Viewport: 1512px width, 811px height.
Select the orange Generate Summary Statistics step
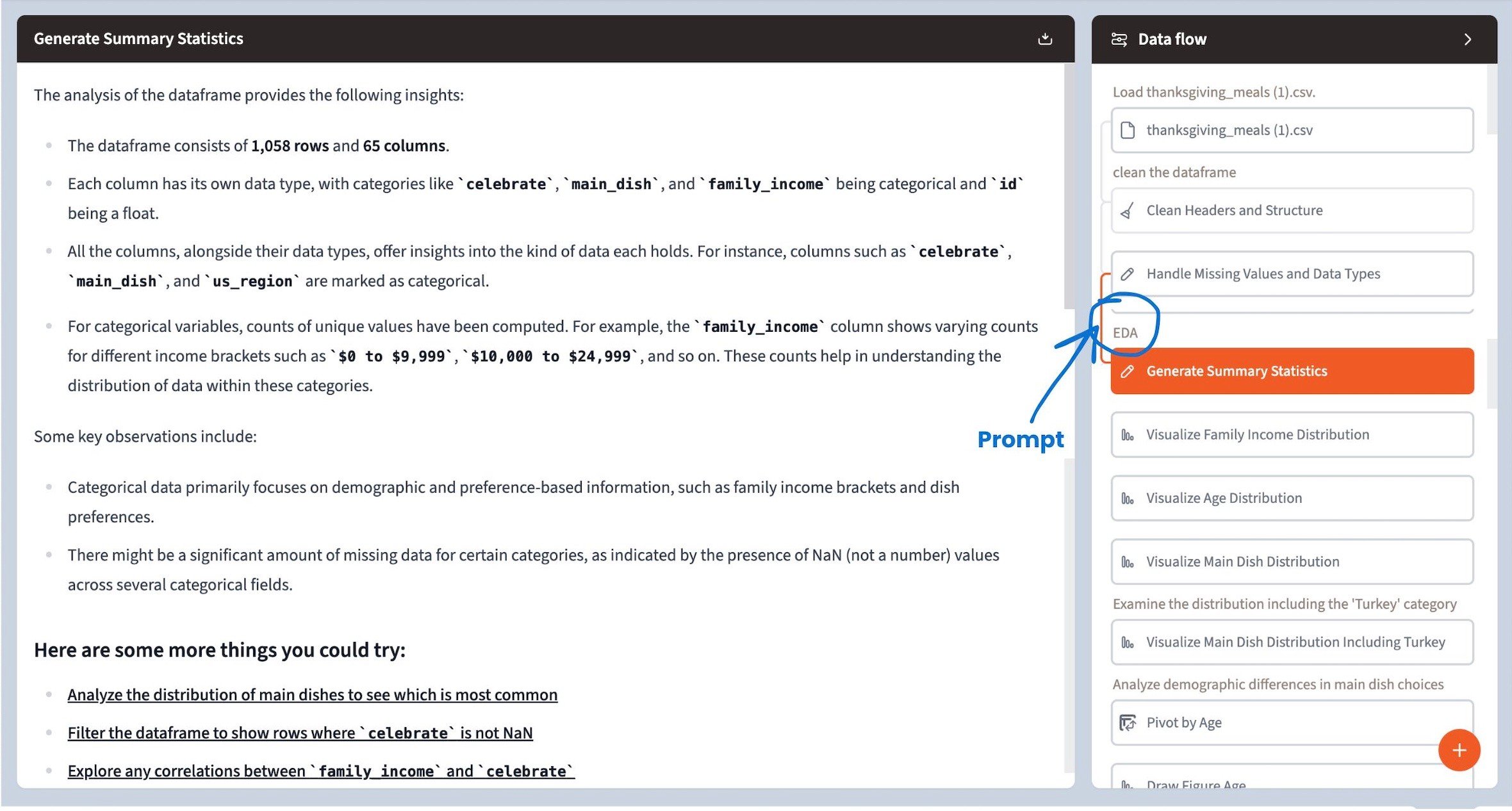pyautogui.click(x=1292, y=372)
